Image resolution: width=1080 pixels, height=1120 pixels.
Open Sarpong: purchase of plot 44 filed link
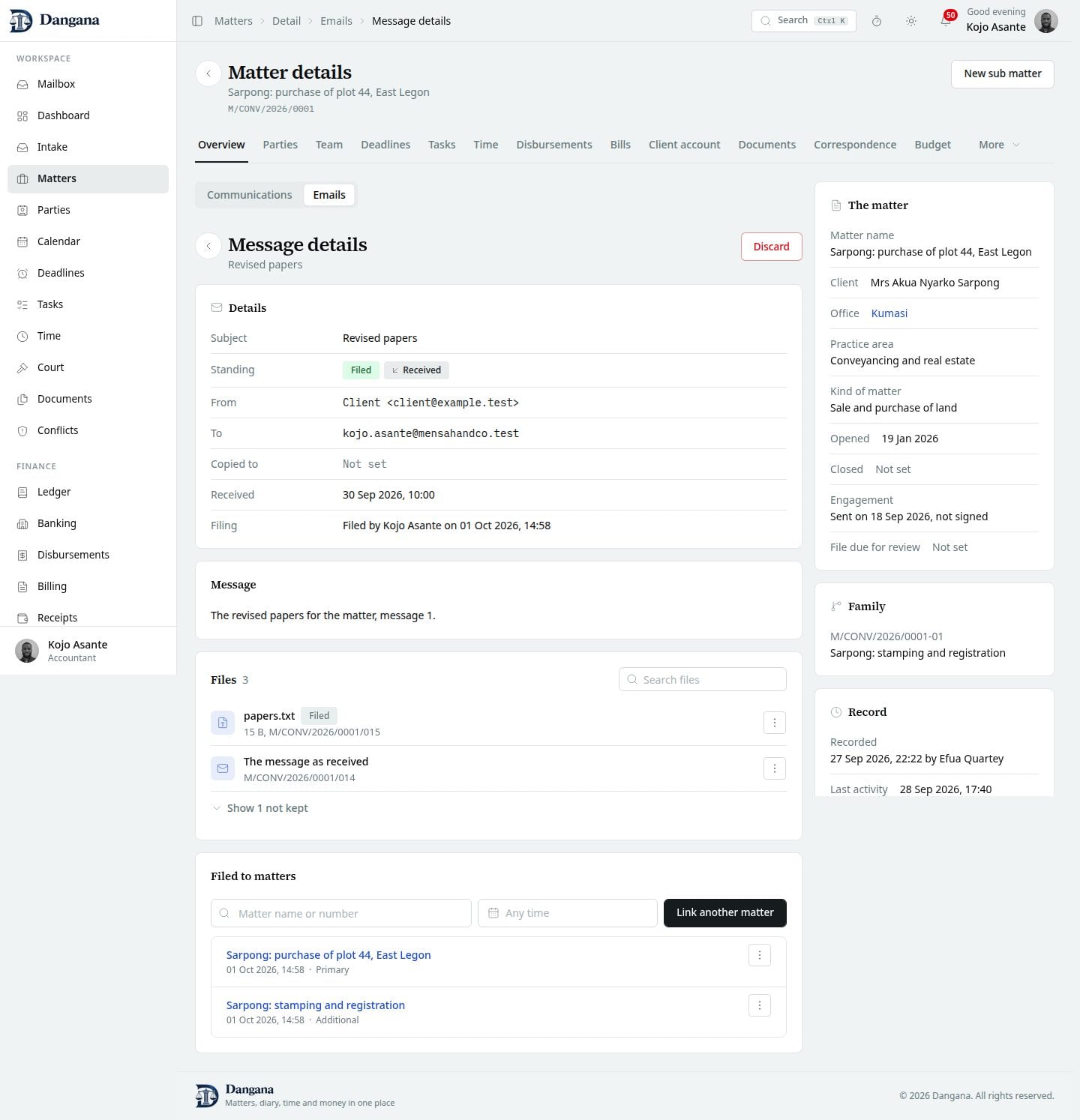tap(328, 955)
